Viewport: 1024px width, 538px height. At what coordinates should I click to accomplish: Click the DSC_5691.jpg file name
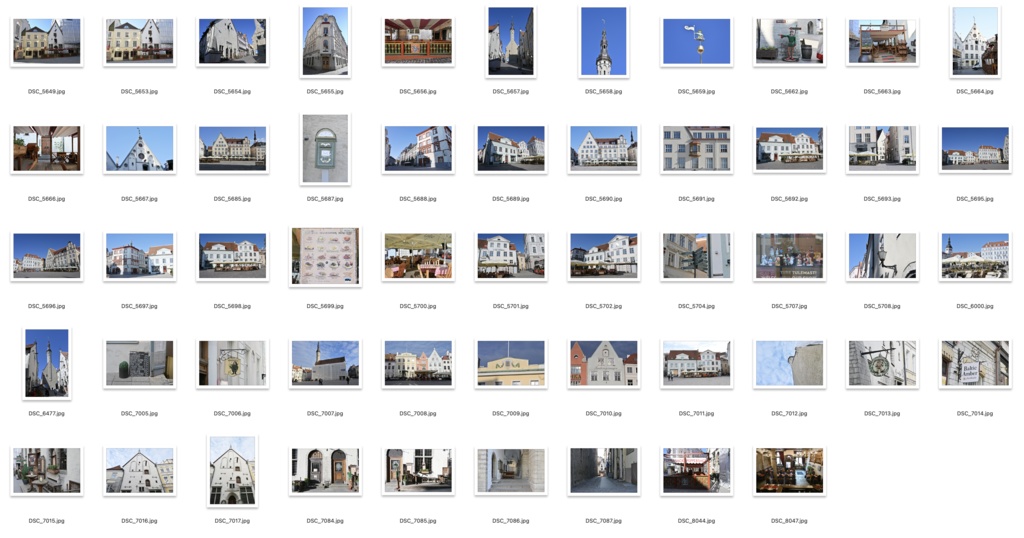point(696,198)
